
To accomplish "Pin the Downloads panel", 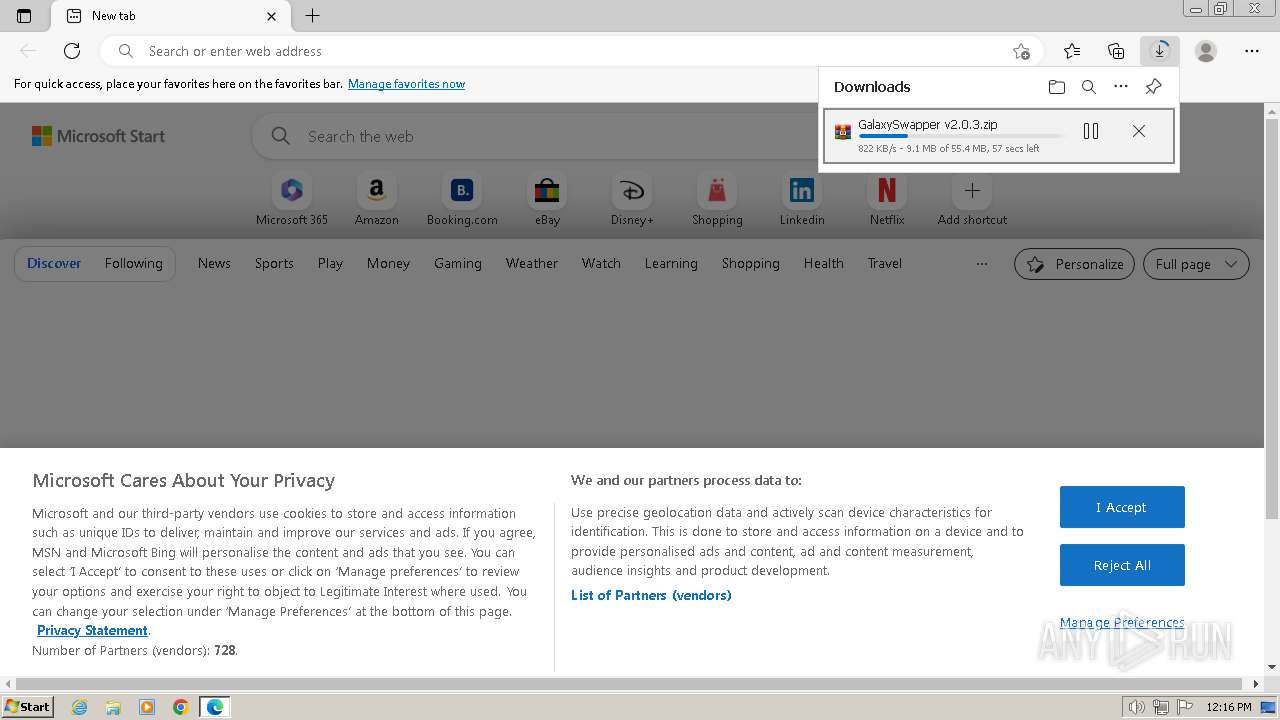I will point(1153,87).
